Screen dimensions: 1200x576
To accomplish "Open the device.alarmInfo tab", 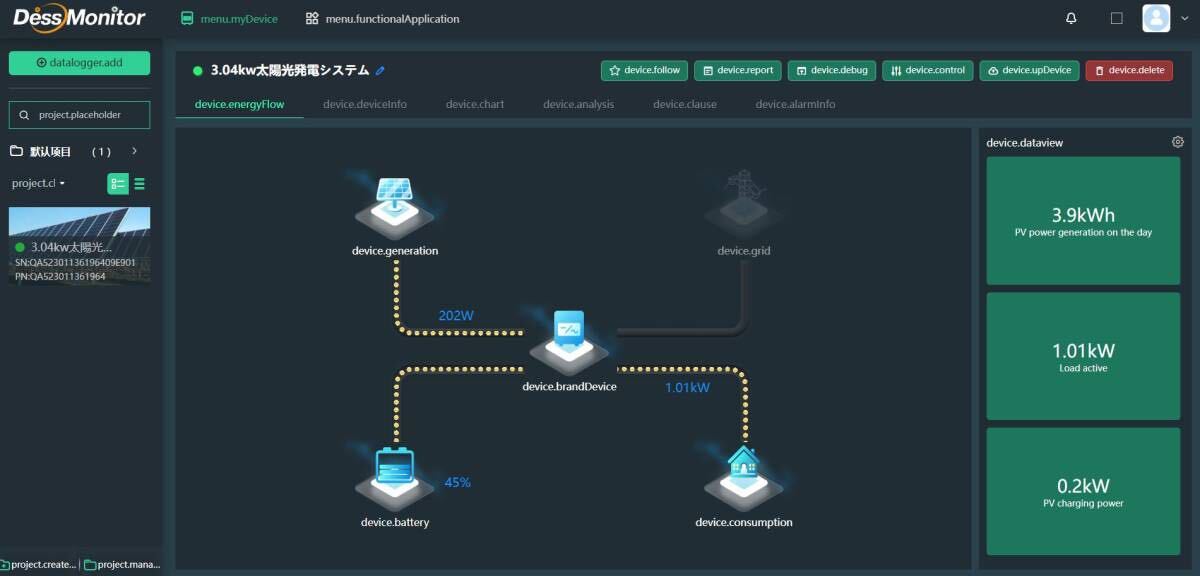I will (x=795, y=104).
